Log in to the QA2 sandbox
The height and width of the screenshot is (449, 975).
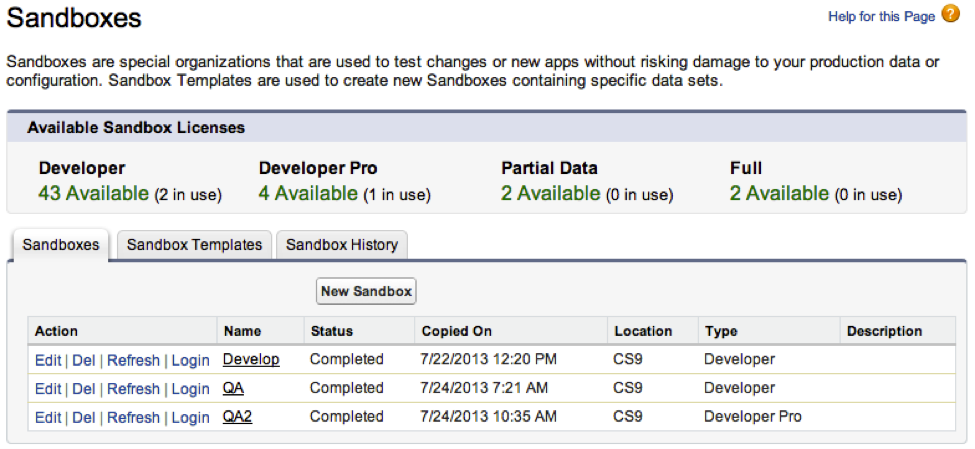point(190,418)
